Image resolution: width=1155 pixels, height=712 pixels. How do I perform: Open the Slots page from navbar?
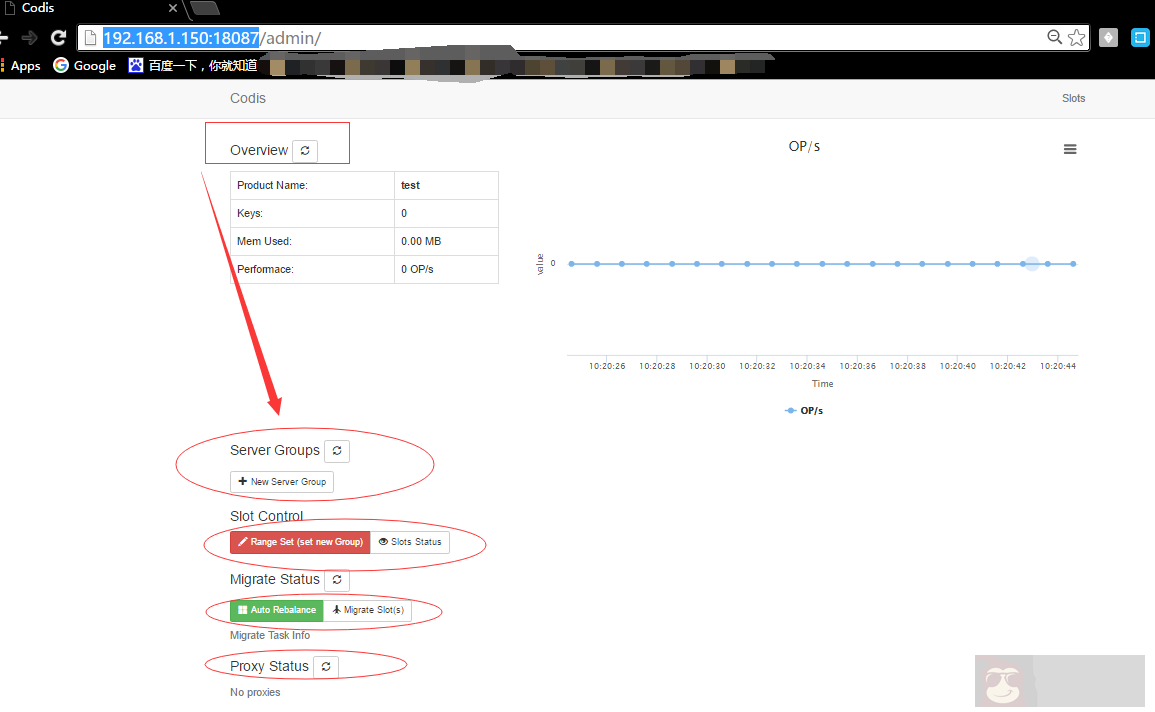click(1073, 98)
